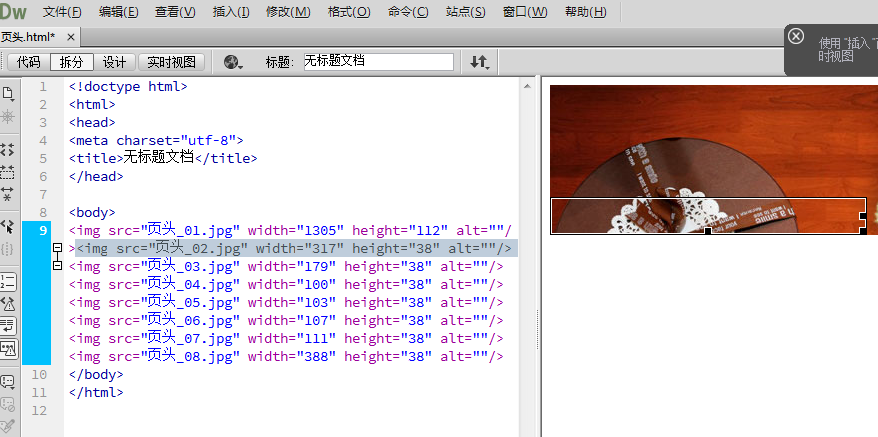The height and width of the screenshot is (437, 878).
Task: Collapse the upper code fold marker on line 9
Action: click(57, 248)
